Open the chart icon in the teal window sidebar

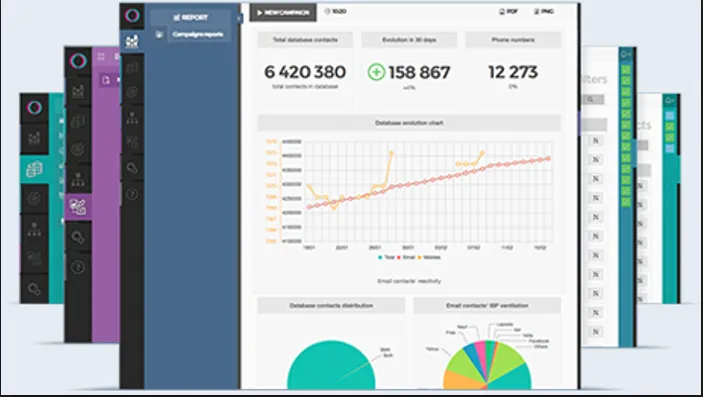(x=34, y=138)
